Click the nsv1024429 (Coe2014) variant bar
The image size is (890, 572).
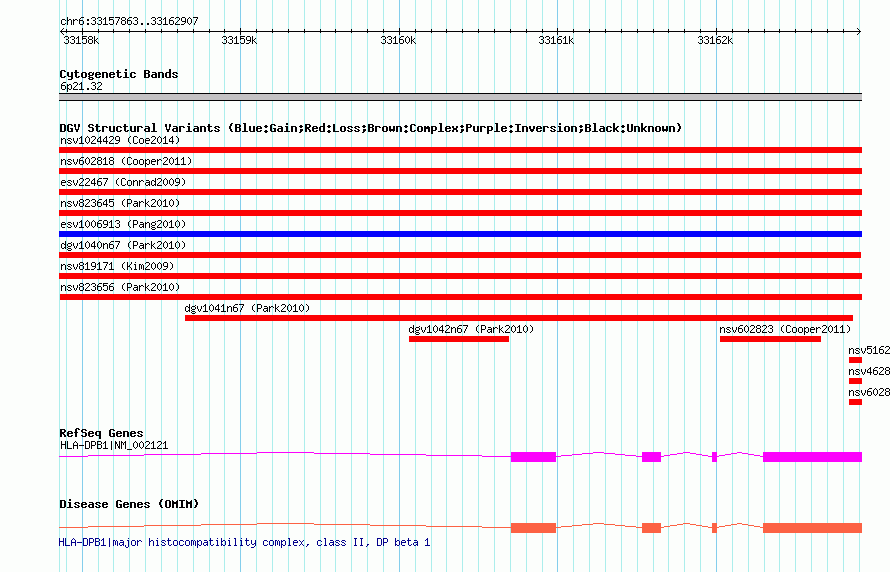[x=460, y=150]
